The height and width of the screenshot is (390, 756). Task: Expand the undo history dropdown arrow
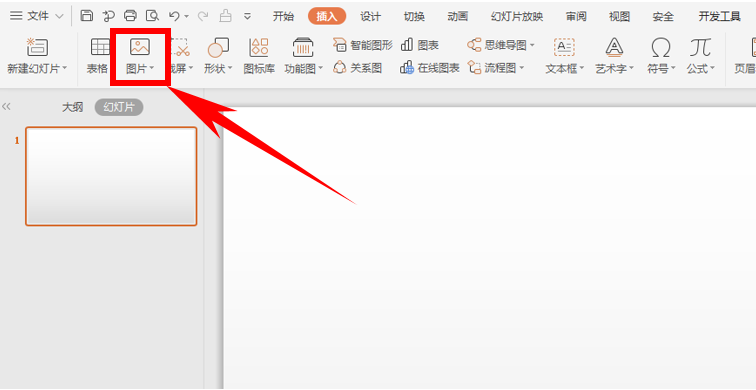[186, 17]
